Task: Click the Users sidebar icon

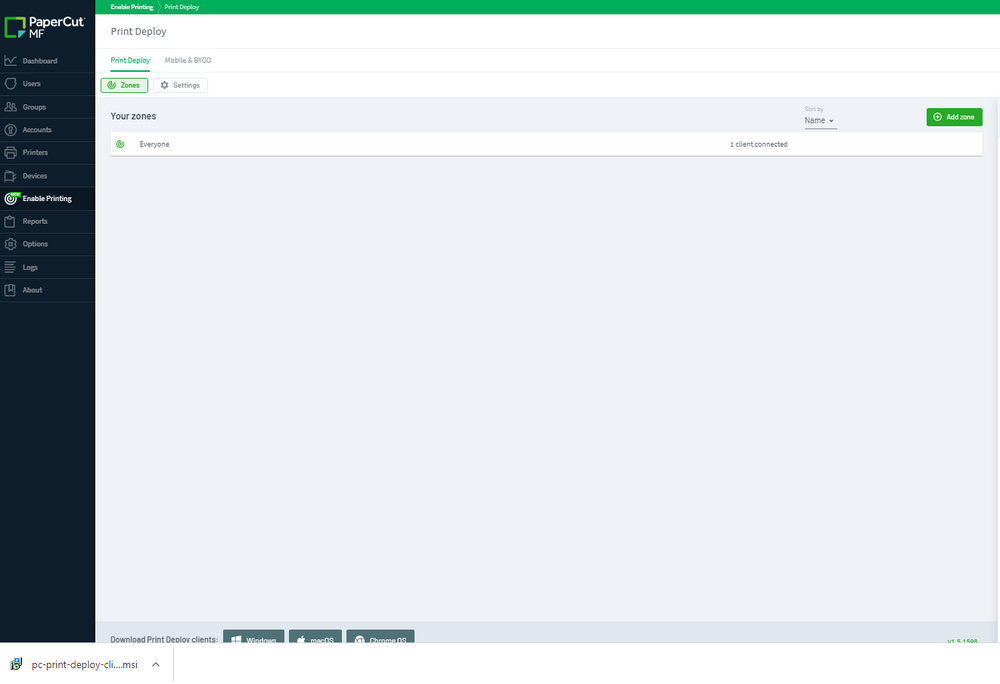Action: (10, 84)
